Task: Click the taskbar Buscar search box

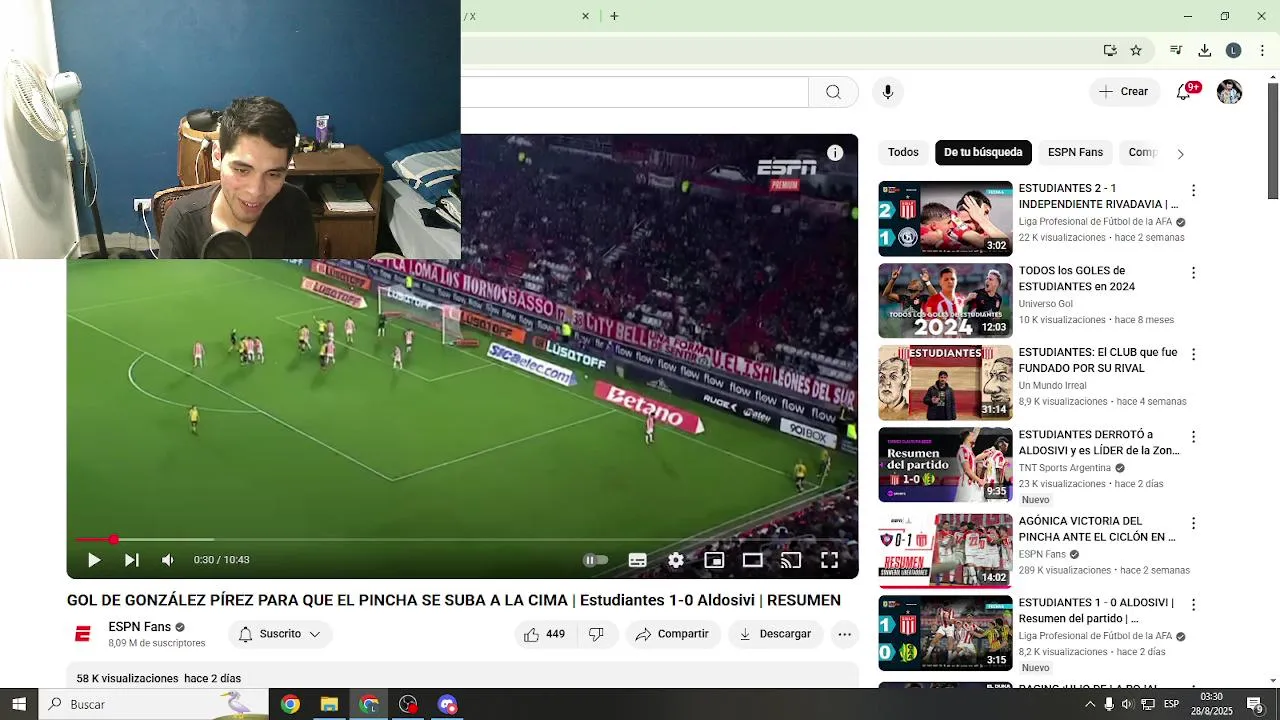Action: [x=154, y=704]
